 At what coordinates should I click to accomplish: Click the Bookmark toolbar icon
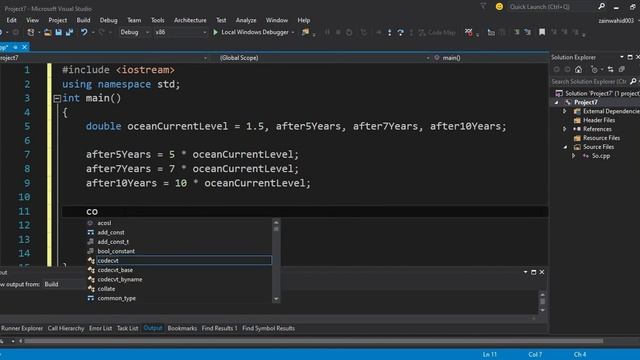click(x=542, y=32)
